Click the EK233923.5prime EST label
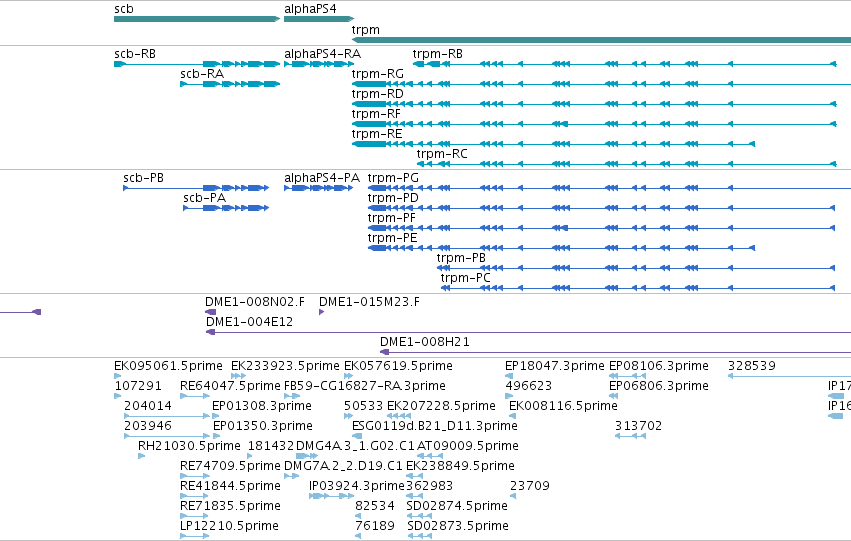The height and width of the screenshot is (541, 851). pos(285,366)
